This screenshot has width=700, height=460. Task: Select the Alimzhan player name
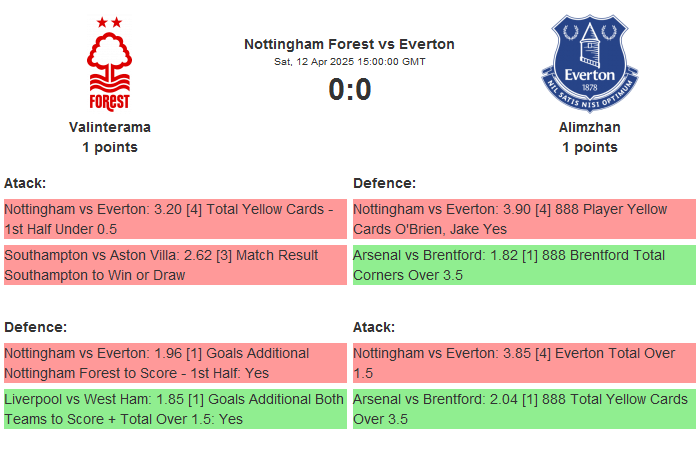click(590, 127)
